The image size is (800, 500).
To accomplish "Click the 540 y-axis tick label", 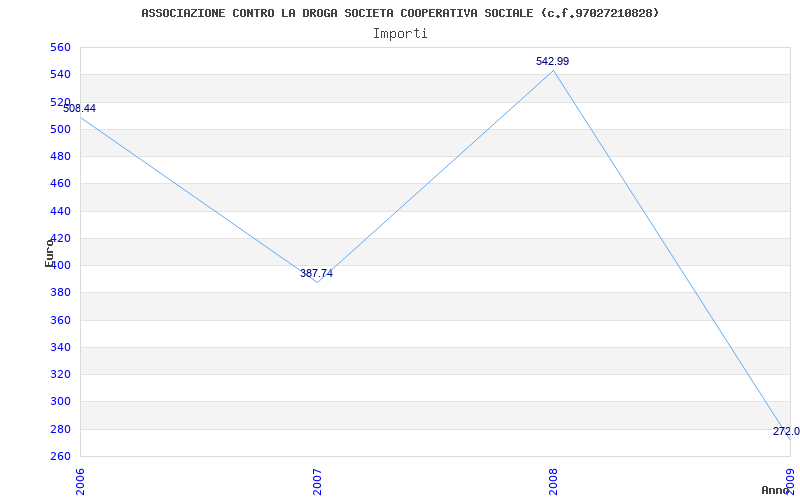I will tap(60, 74).
